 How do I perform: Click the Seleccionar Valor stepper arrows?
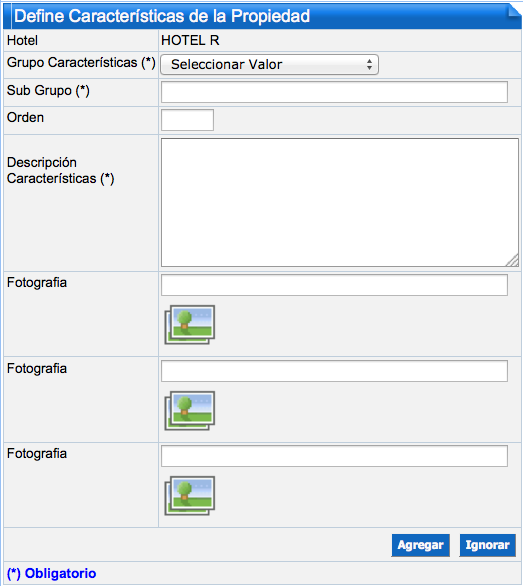(x=369, y=64)
